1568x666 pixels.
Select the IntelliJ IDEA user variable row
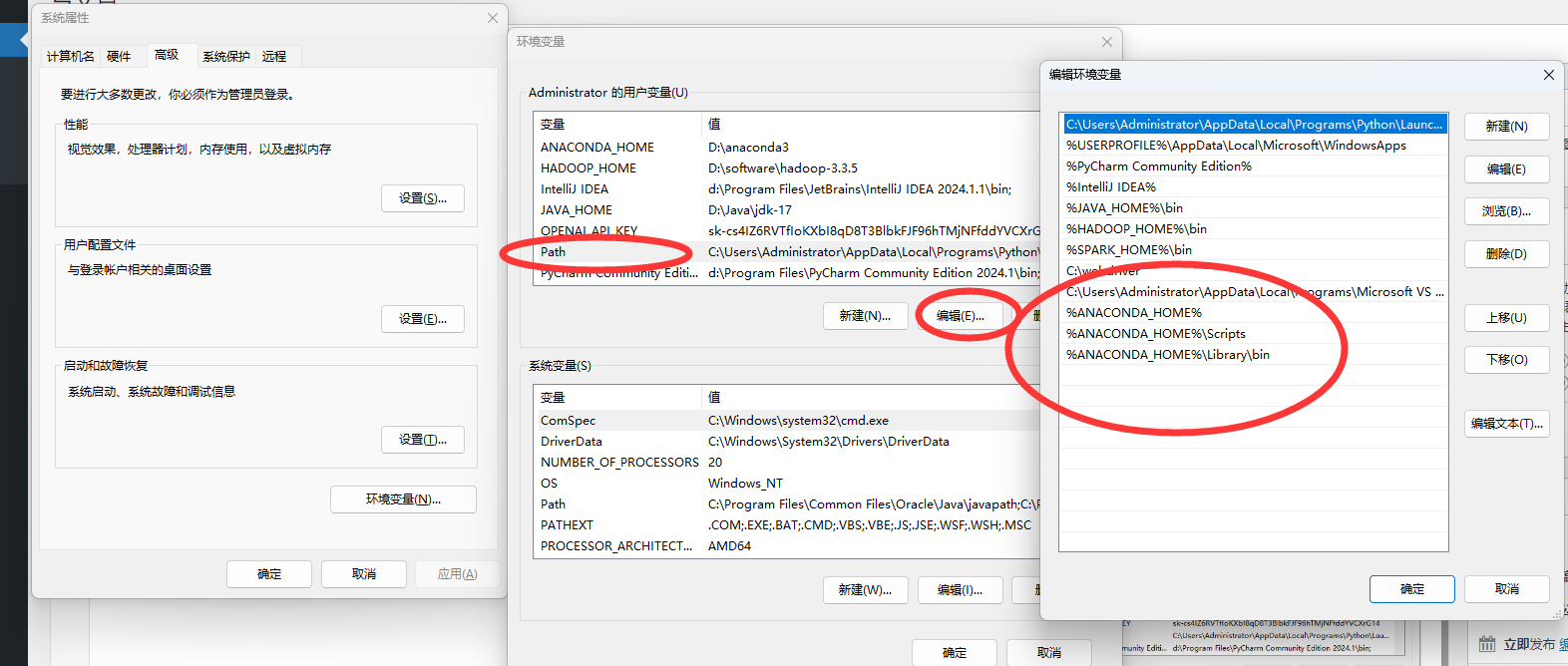pyautogui.click(x=786, y=189)
